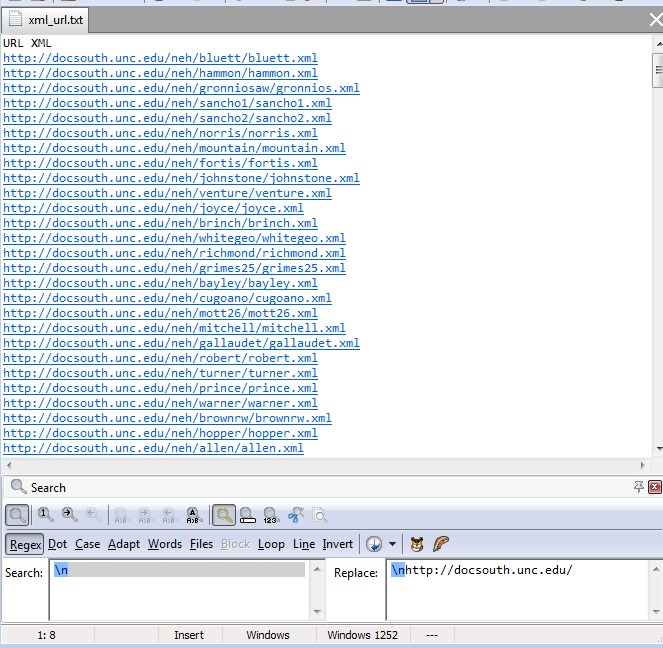Click the Prepare to Search magnifier icon
The image size is (663, 648).
tap(17, 515)
